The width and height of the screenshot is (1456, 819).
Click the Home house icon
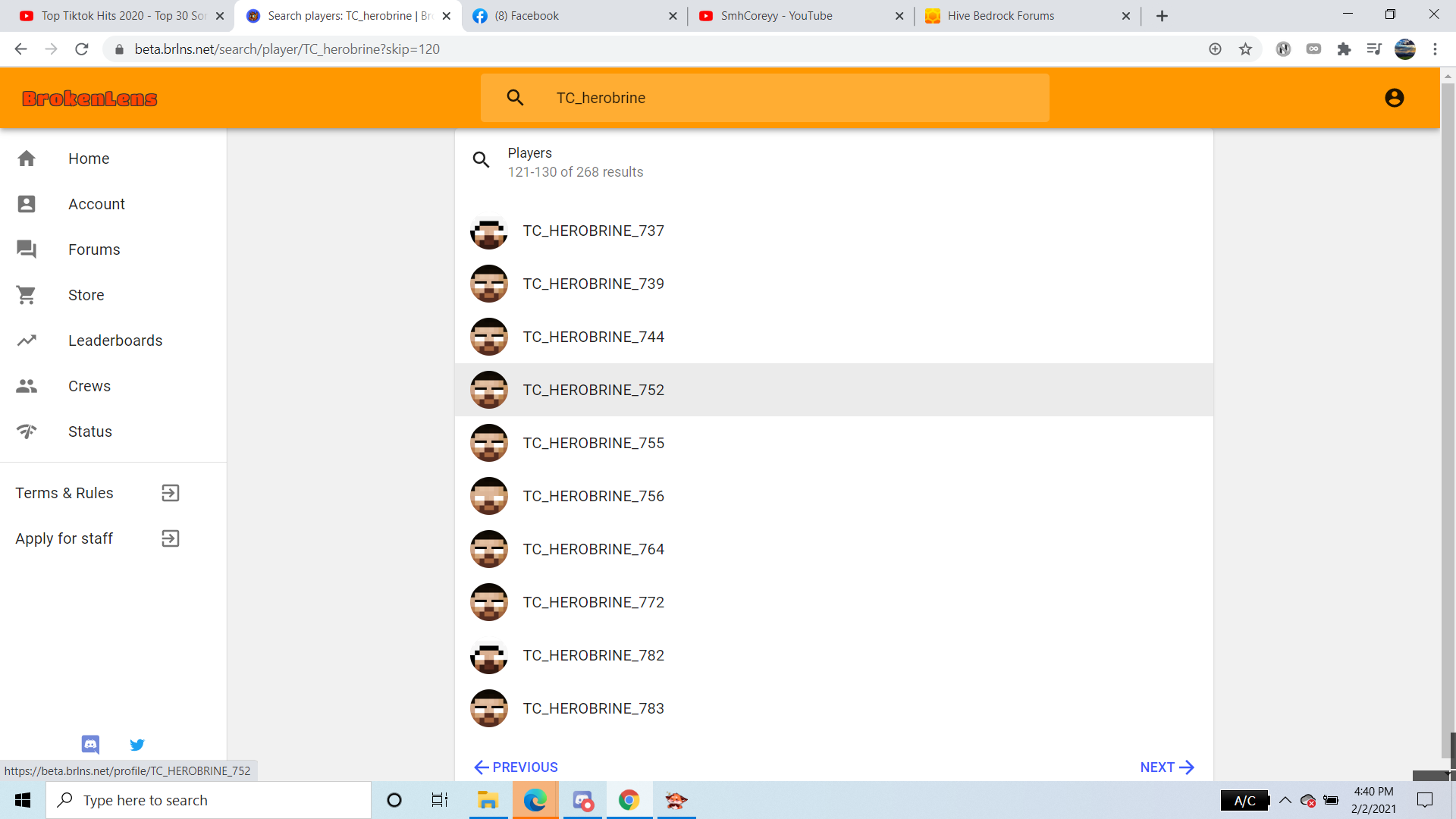(27, 158)
